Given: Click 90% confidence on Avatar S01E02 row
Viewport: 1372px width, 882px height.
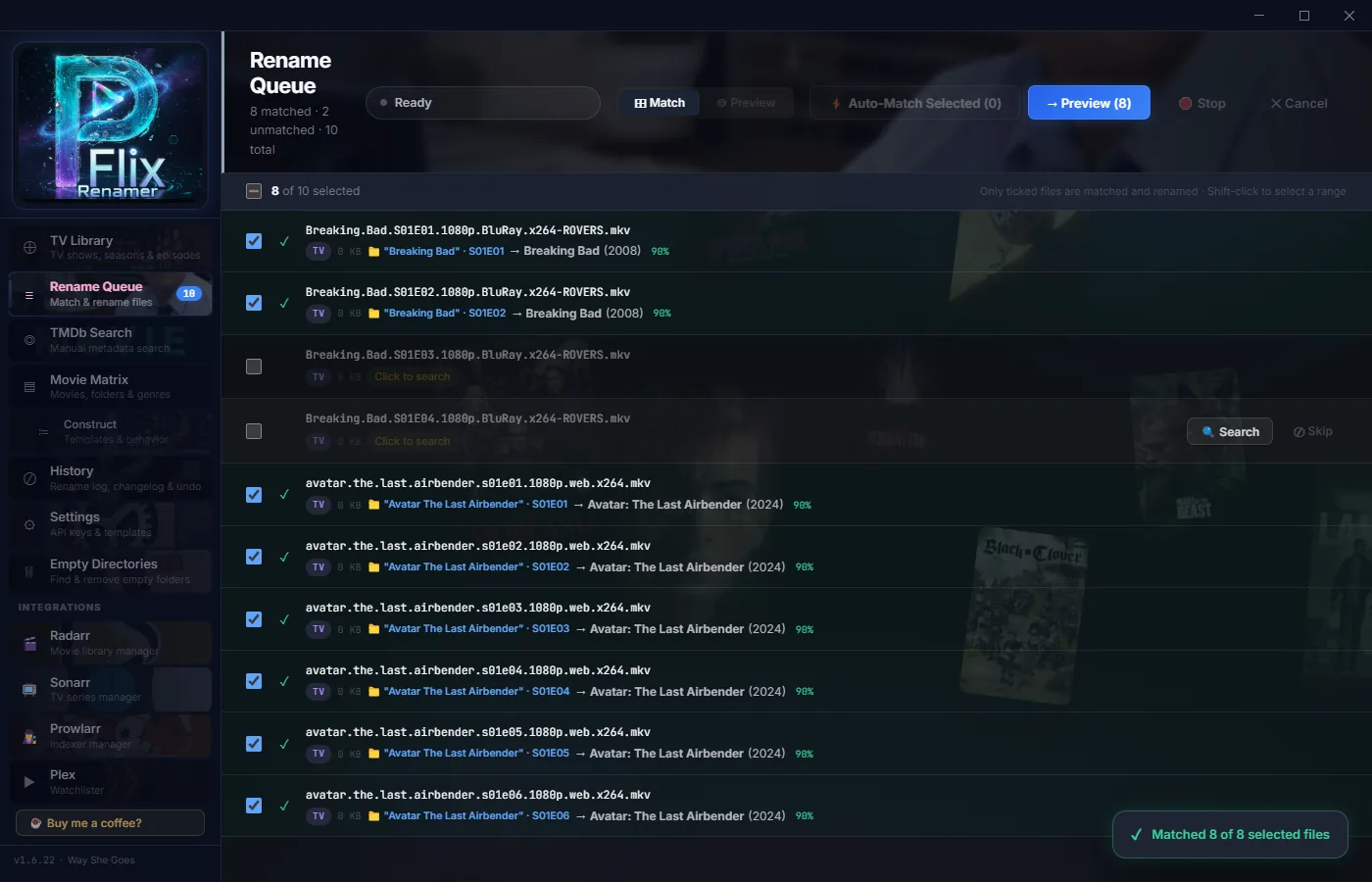Looking at the screenshot, I should tap(805, 567).
